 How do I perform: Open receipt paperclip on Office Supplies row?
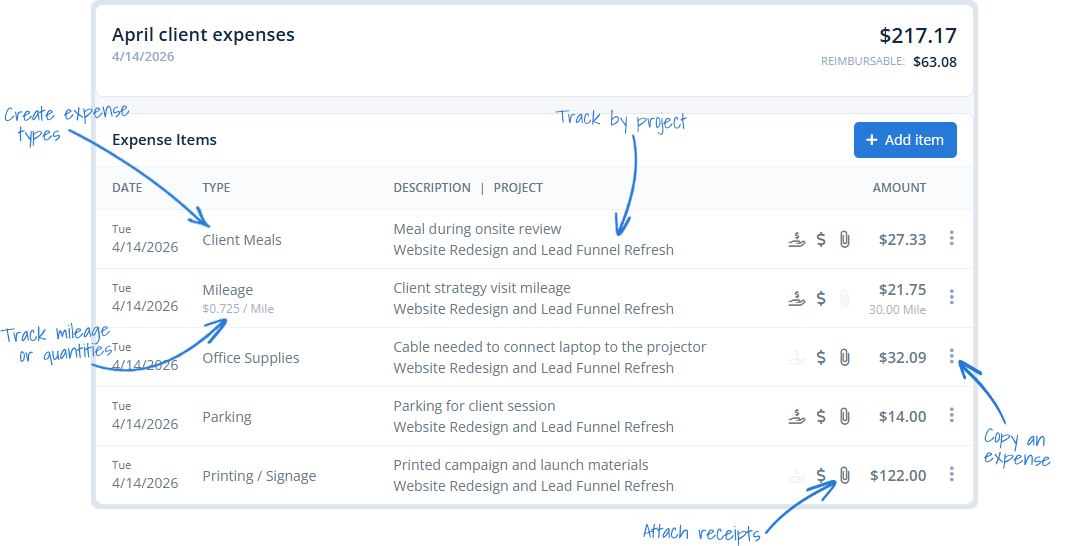point(844,357)
